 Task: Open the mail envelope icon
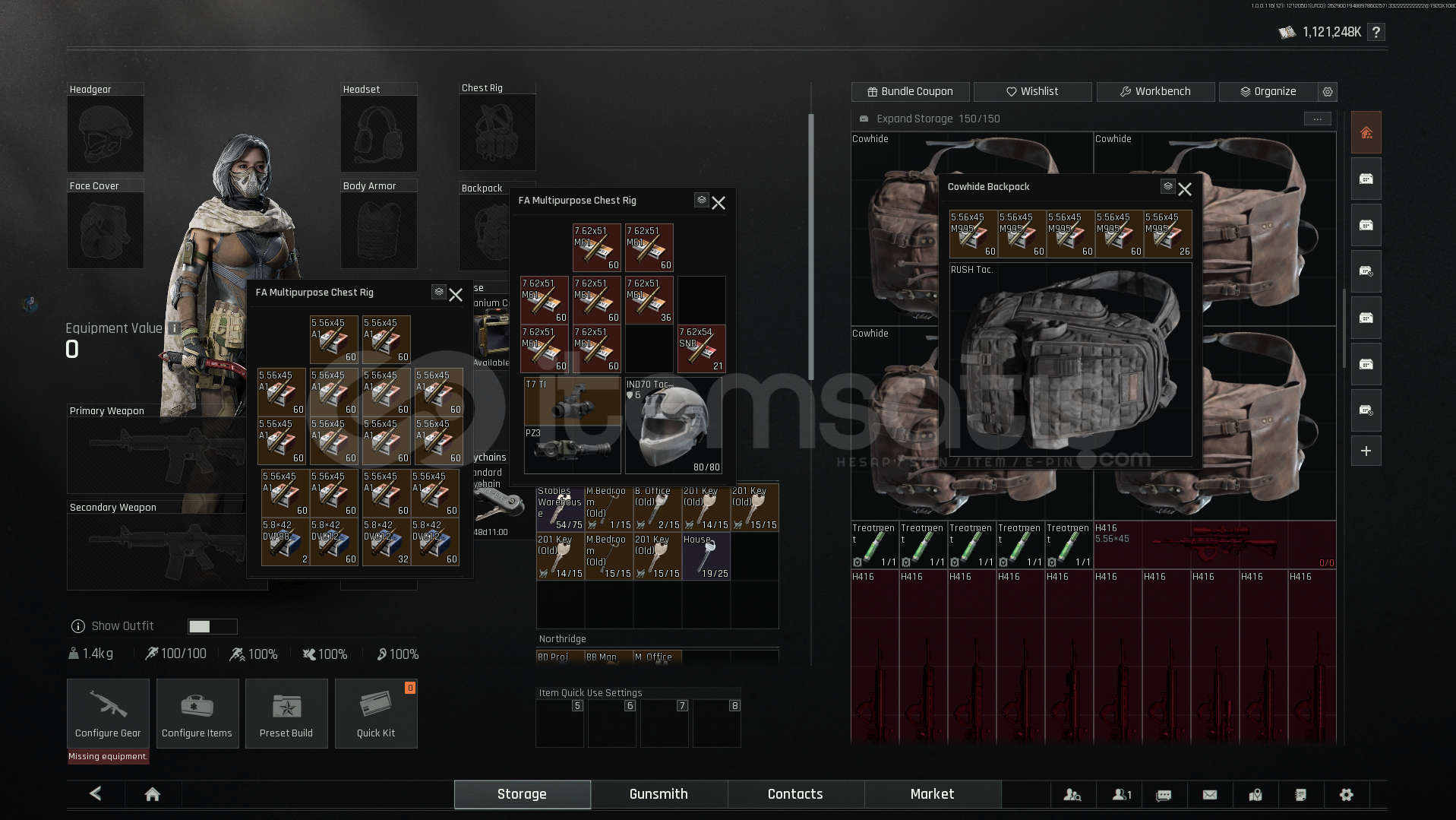click(x=1210, y=795)
